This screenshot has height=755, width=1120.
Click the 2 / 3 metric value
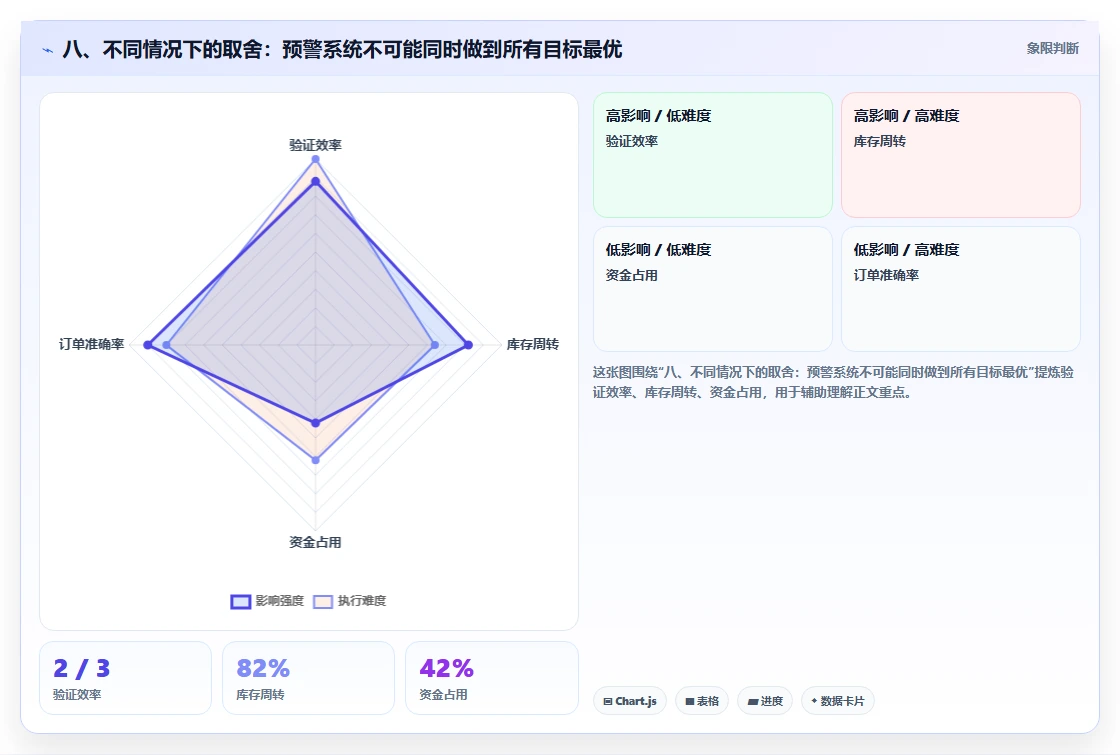click(81, 669)
